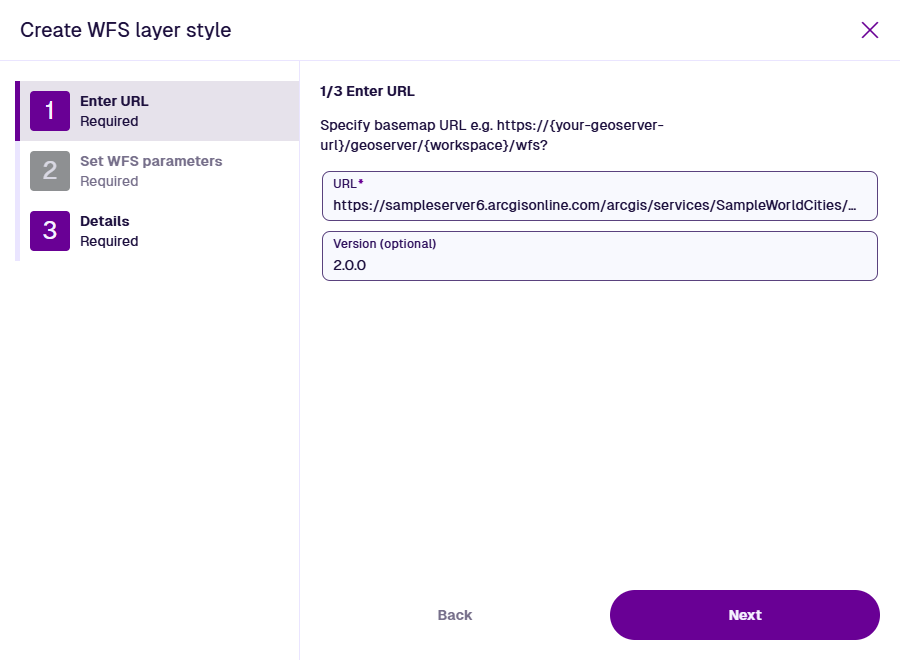The height and width of the screenshot is (660, 900).
Task: Proceed with the purple Next button
Action: (x=744, y=615)
